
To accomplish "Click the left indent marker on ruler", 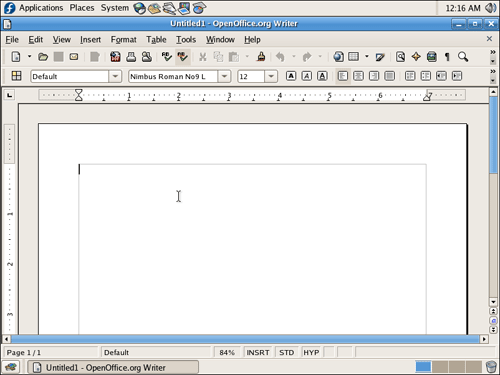I will [x=78, y=95].
